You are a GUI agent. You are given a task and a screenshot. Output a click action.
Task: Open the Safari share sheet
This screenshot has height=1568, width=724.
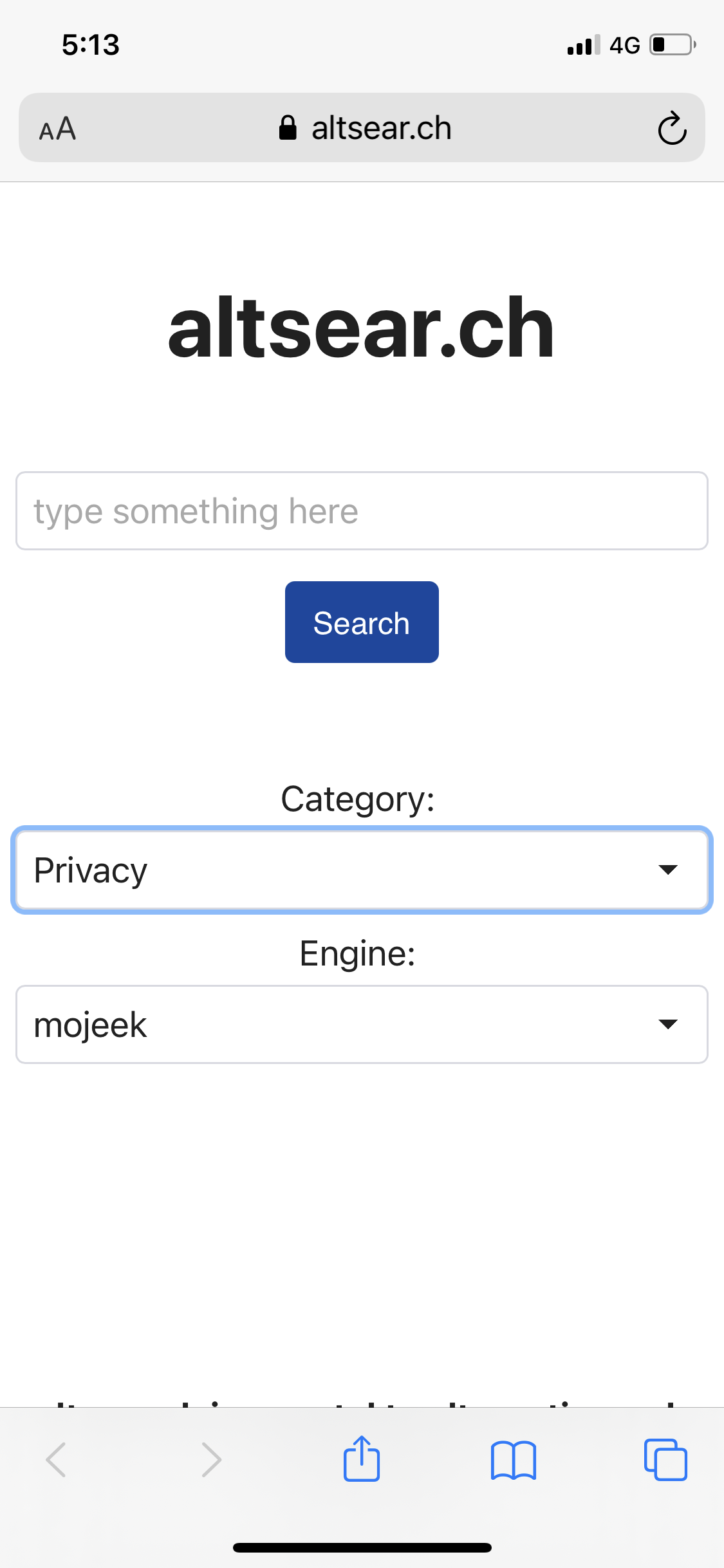362,1459
